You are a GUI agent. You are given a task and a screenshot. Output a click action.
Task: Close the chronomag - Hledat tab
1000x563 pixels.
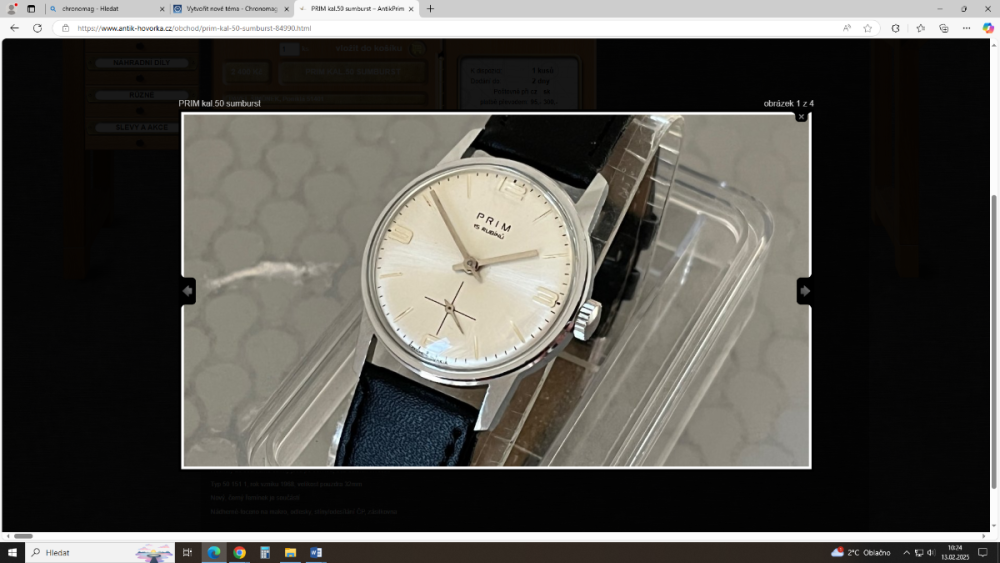(161, 9)
